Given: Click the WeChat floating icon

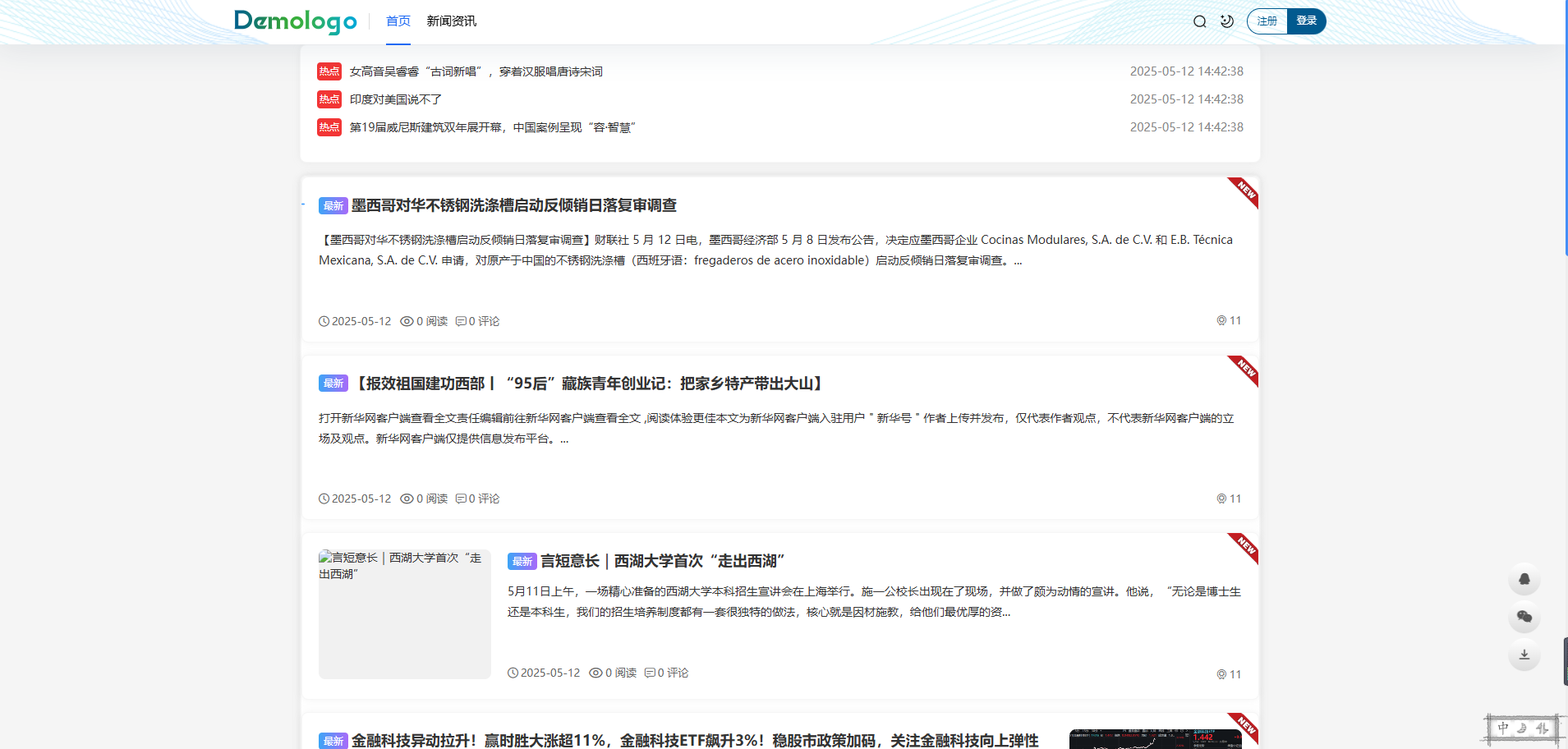Looking at the screenshot, I should 1524,617.
